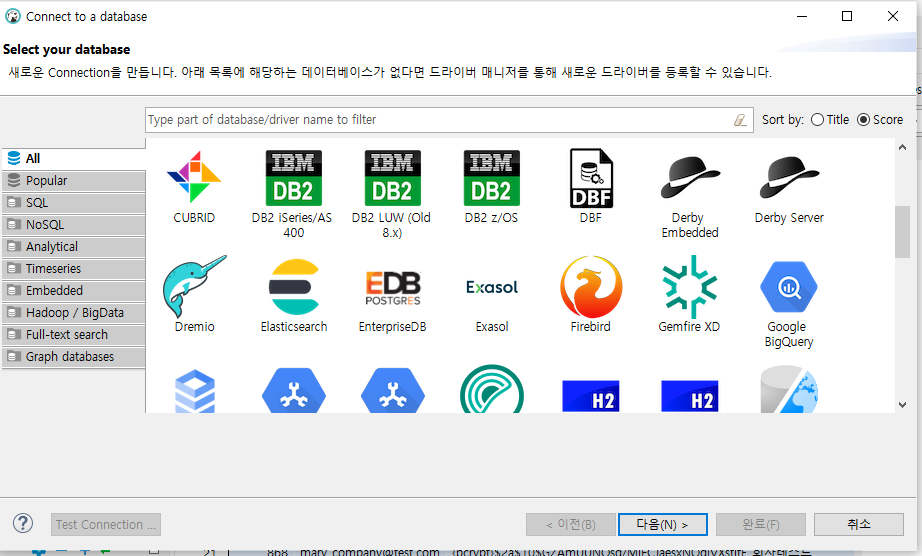
Task: Open the SQL category
Action: point(74,203)
